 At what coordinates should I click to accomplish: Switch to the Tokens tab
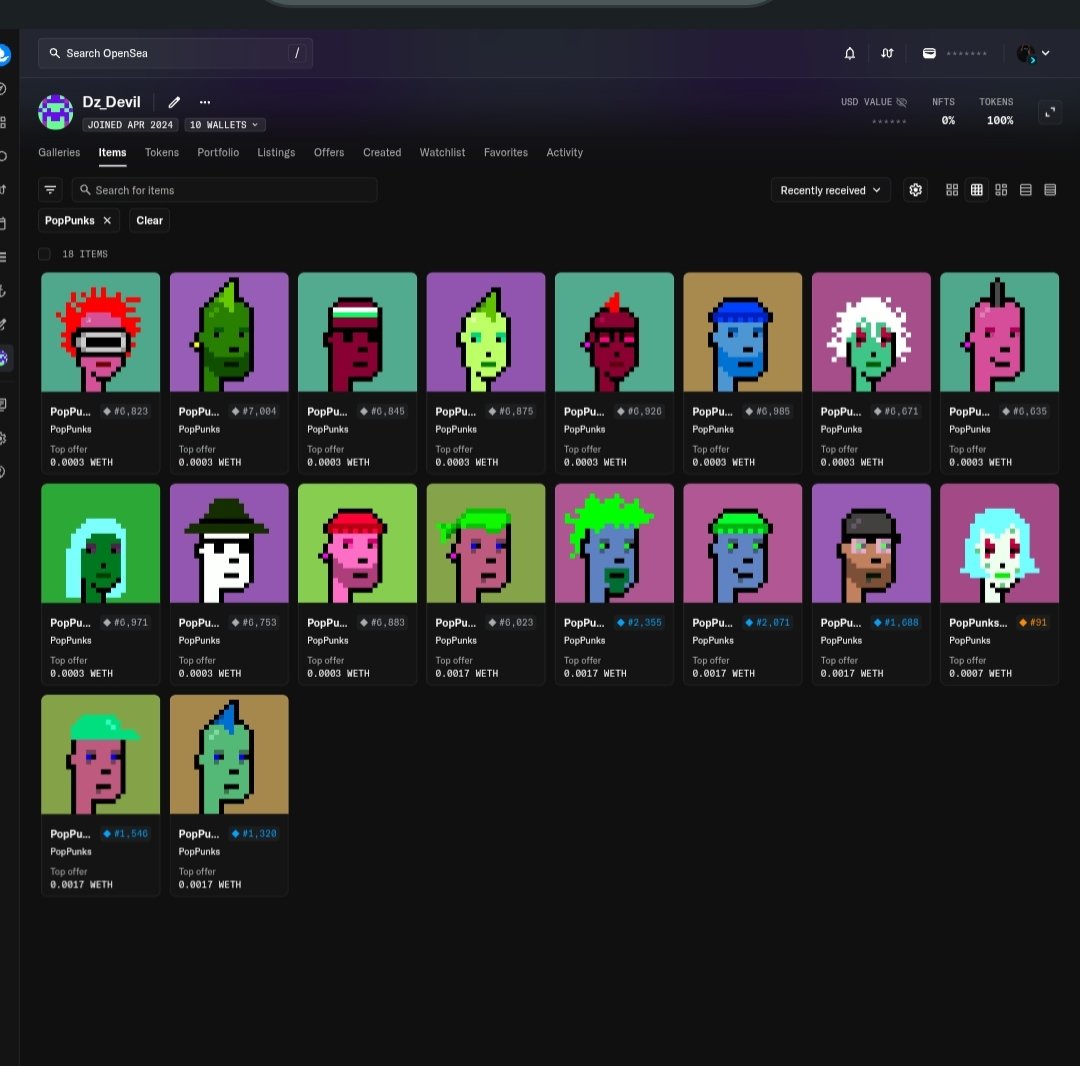[x=162, y=152]
